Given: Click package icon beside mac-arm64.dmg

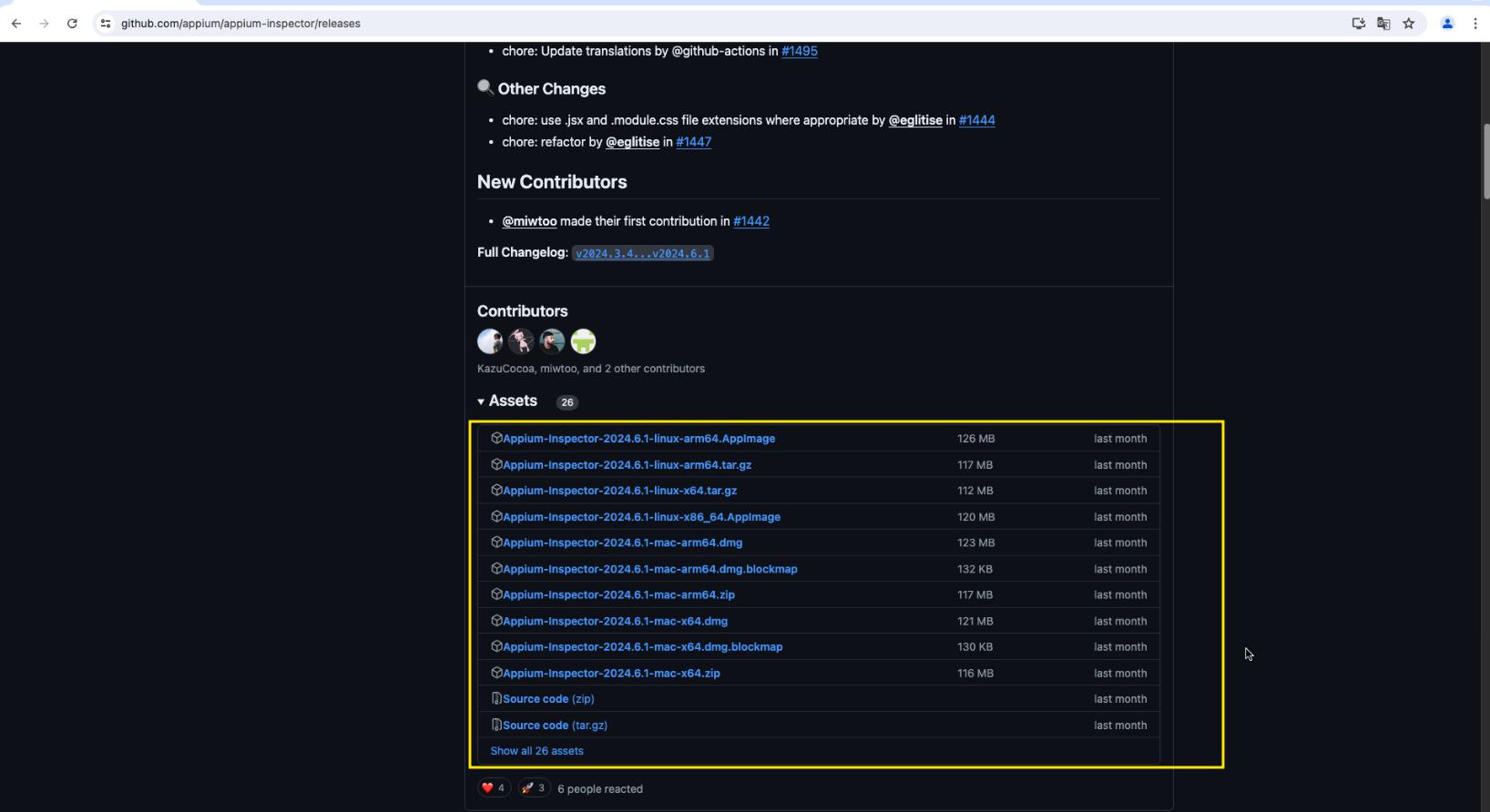Looking at the screenshot, I should click(496, 542).
